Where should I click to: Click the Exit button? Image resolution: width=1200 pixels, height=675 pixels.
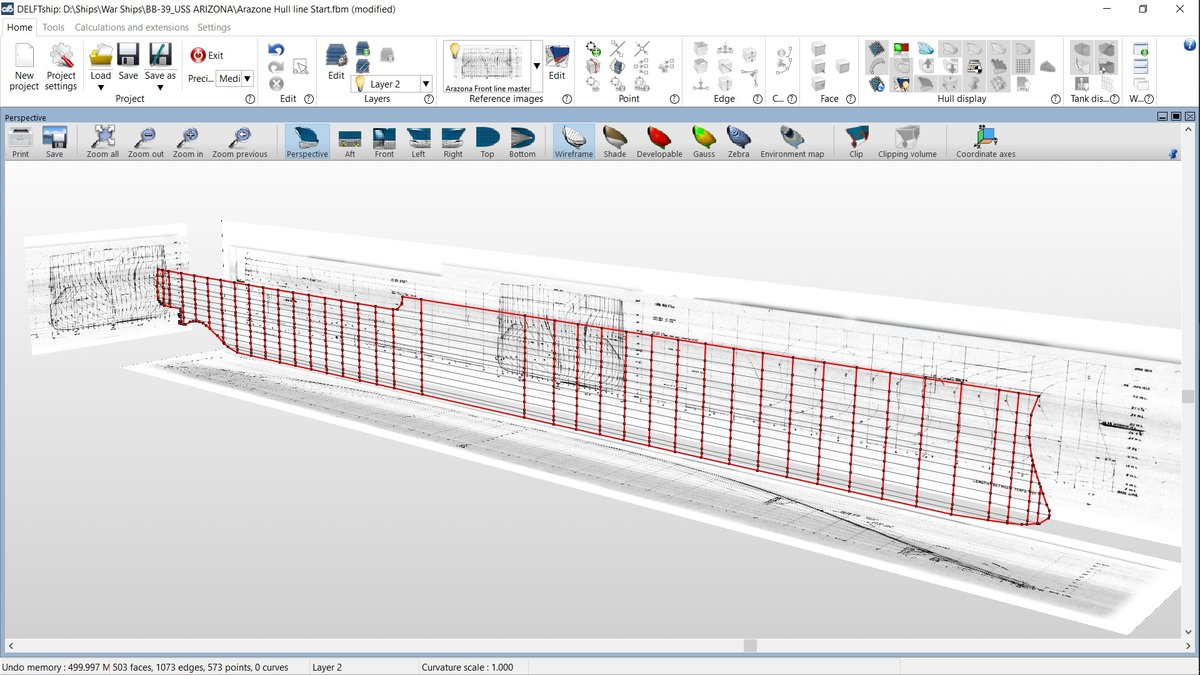click(x=207, y=55)
